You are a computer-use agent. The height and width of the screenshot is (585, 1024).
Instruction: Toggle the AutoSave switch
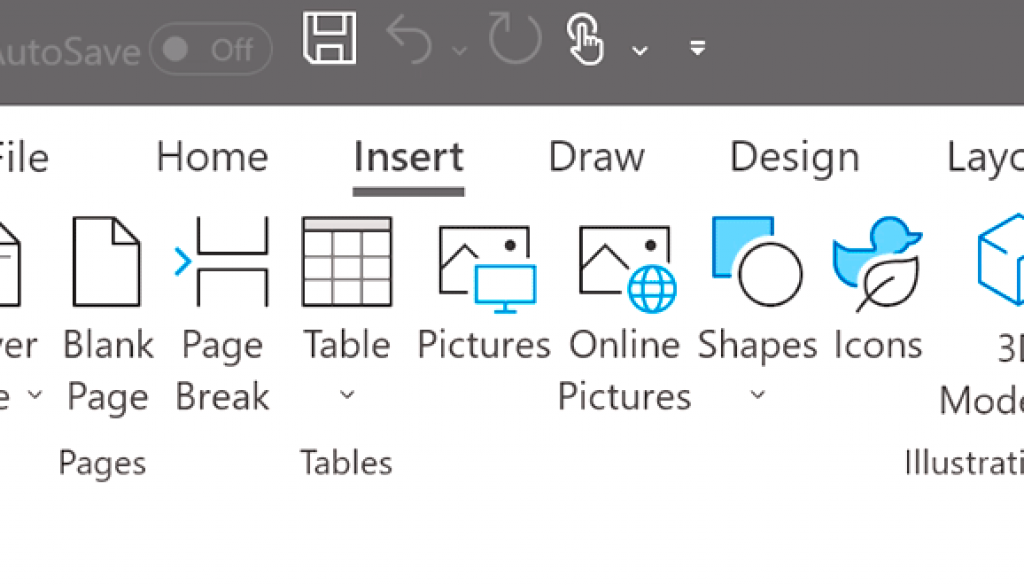coord(210,49)
